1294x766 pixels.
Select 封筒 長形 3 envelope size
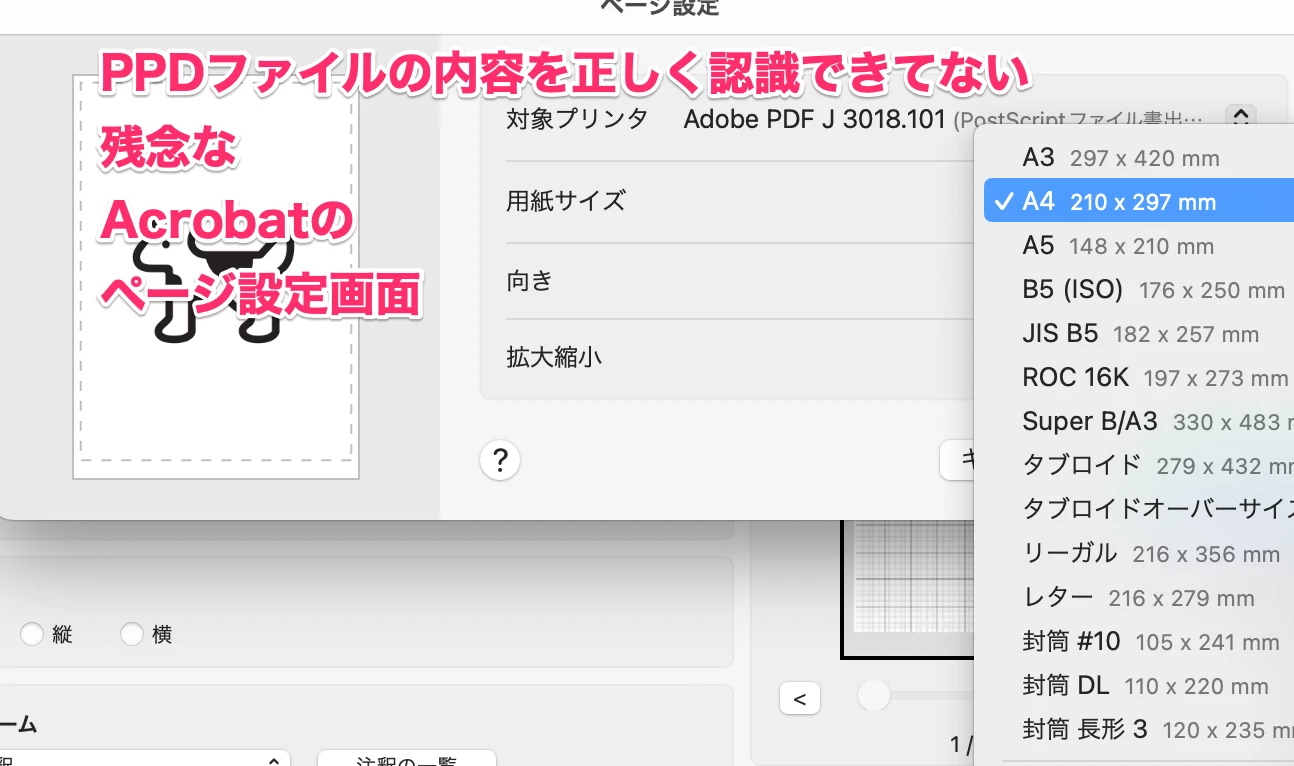click(1139, 730)
